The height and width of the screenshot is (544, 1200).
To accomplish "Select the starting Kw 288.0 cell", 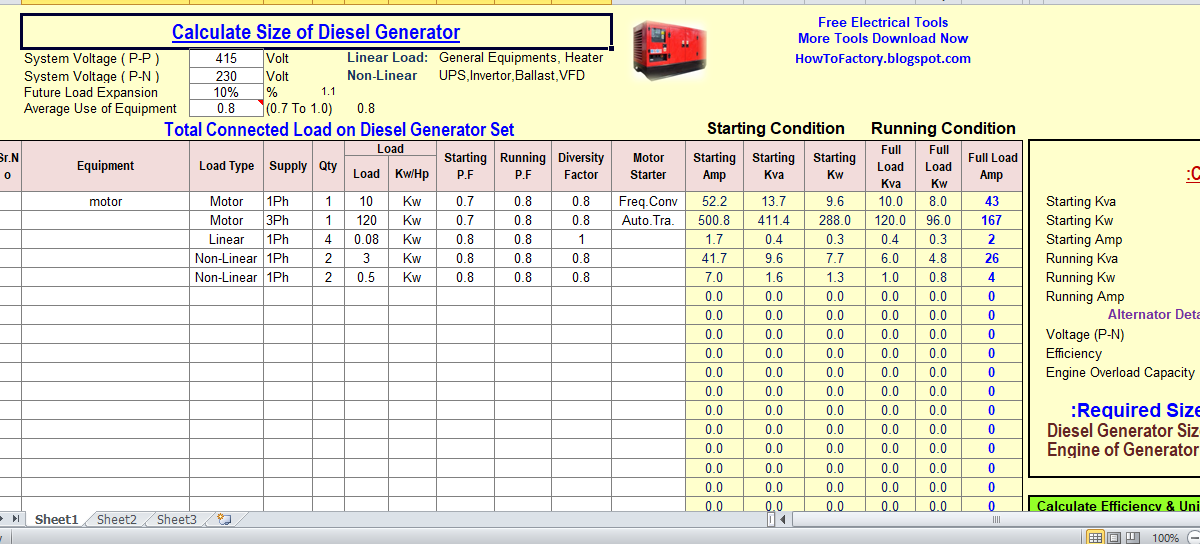I will point(834,220).
